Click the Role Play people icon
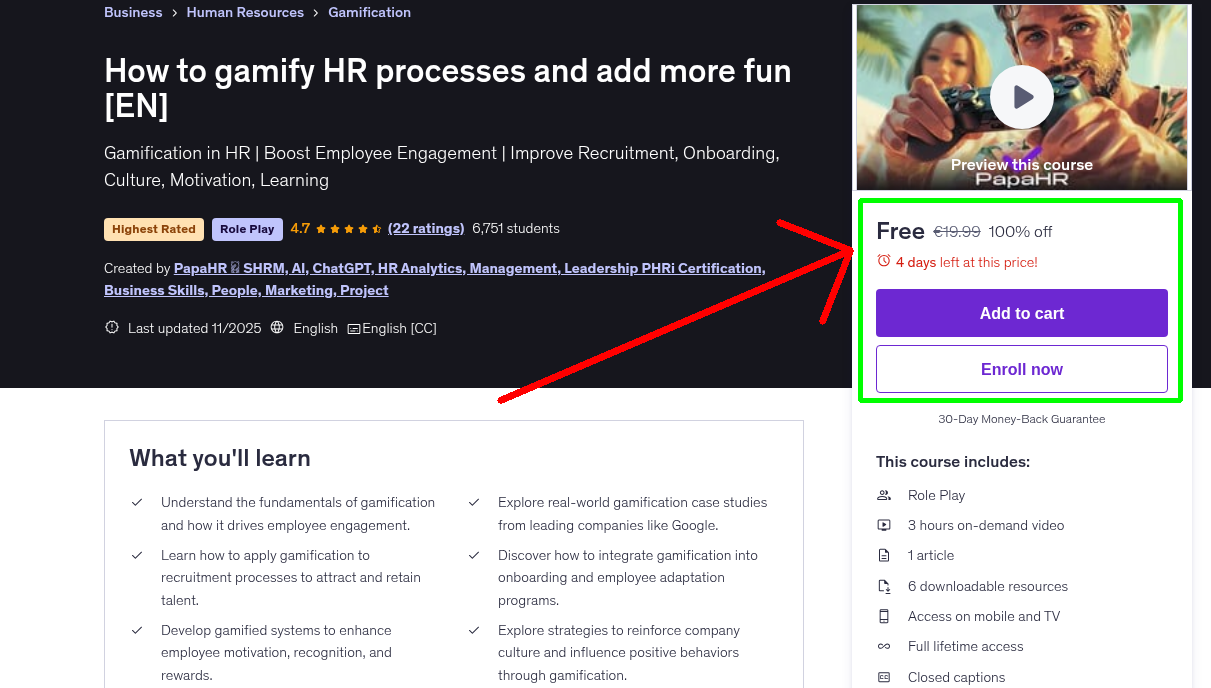 pyautogui.click(x=884, y=494)
